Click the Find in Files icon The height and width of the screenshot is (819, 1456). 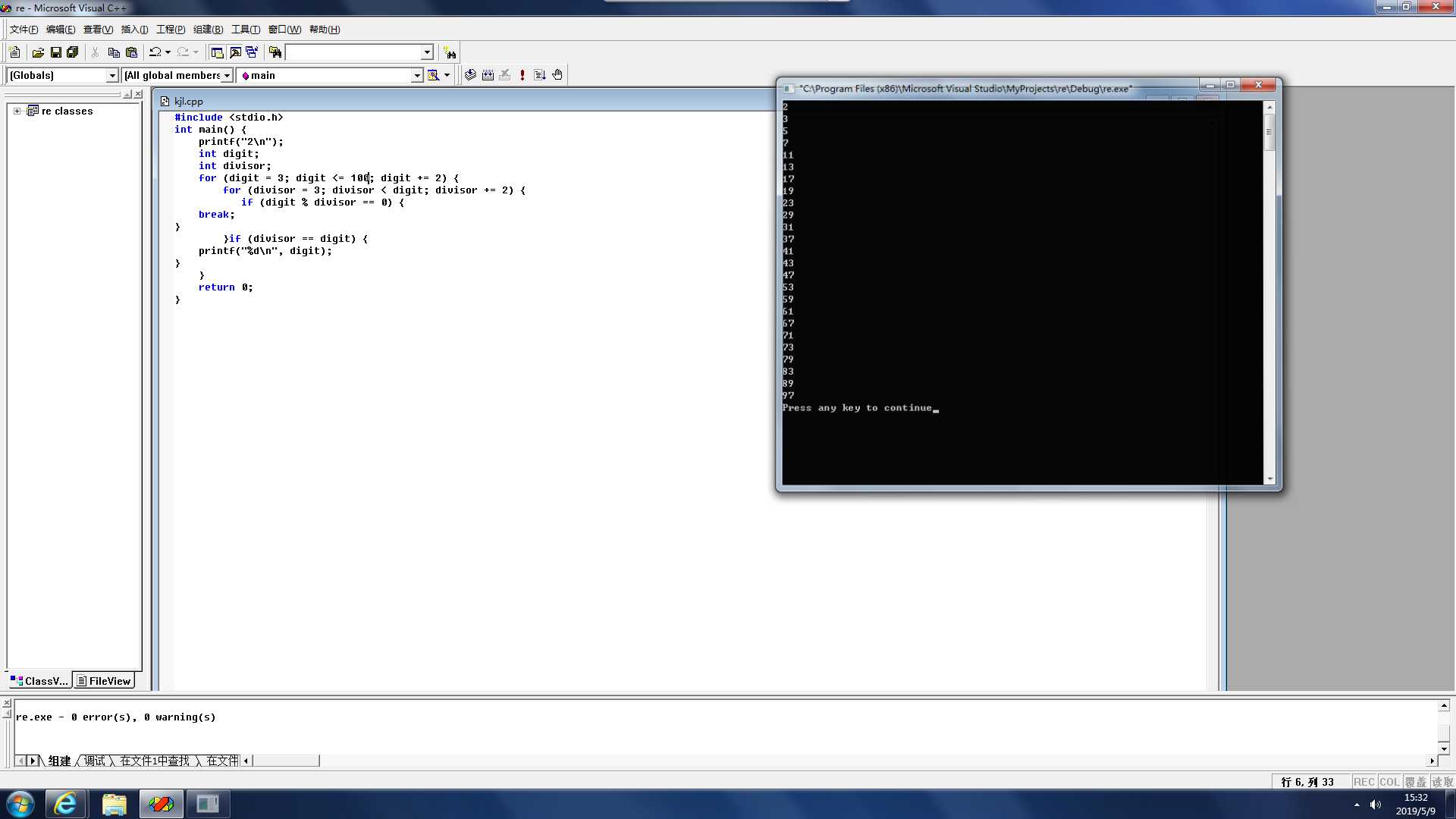pyautogui.click(x=275, y=52)
